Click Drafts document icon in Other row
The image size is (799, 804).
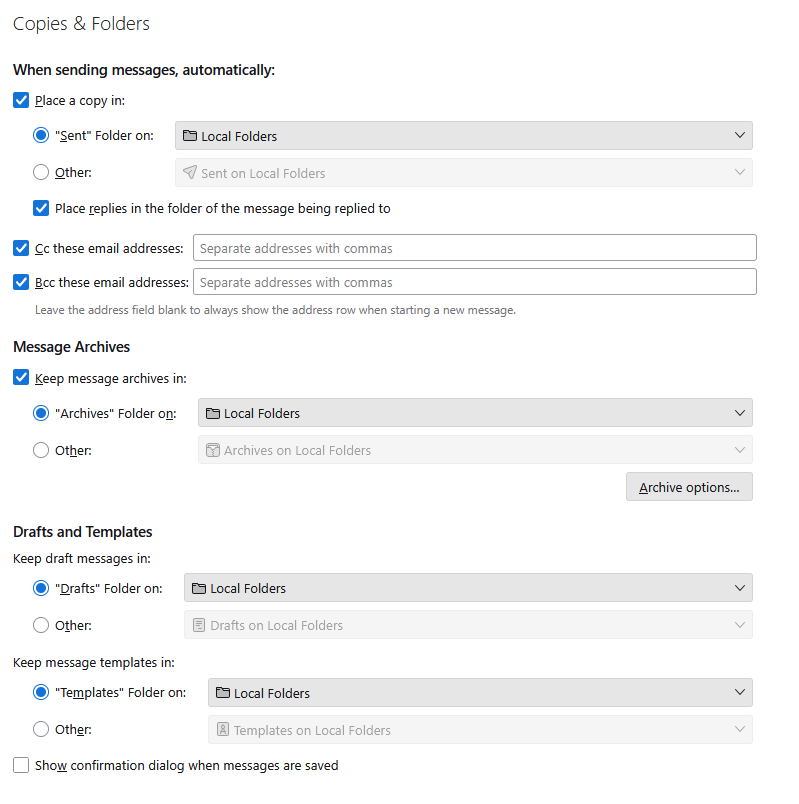click(198, 625)
